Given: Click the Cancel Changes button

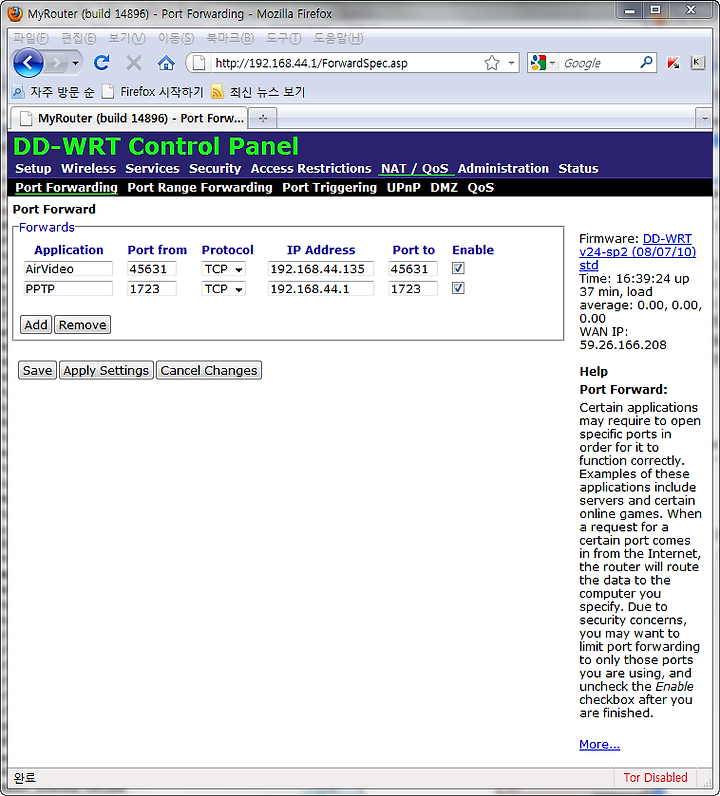Looking at the screenshot, I should pos(209,371).
